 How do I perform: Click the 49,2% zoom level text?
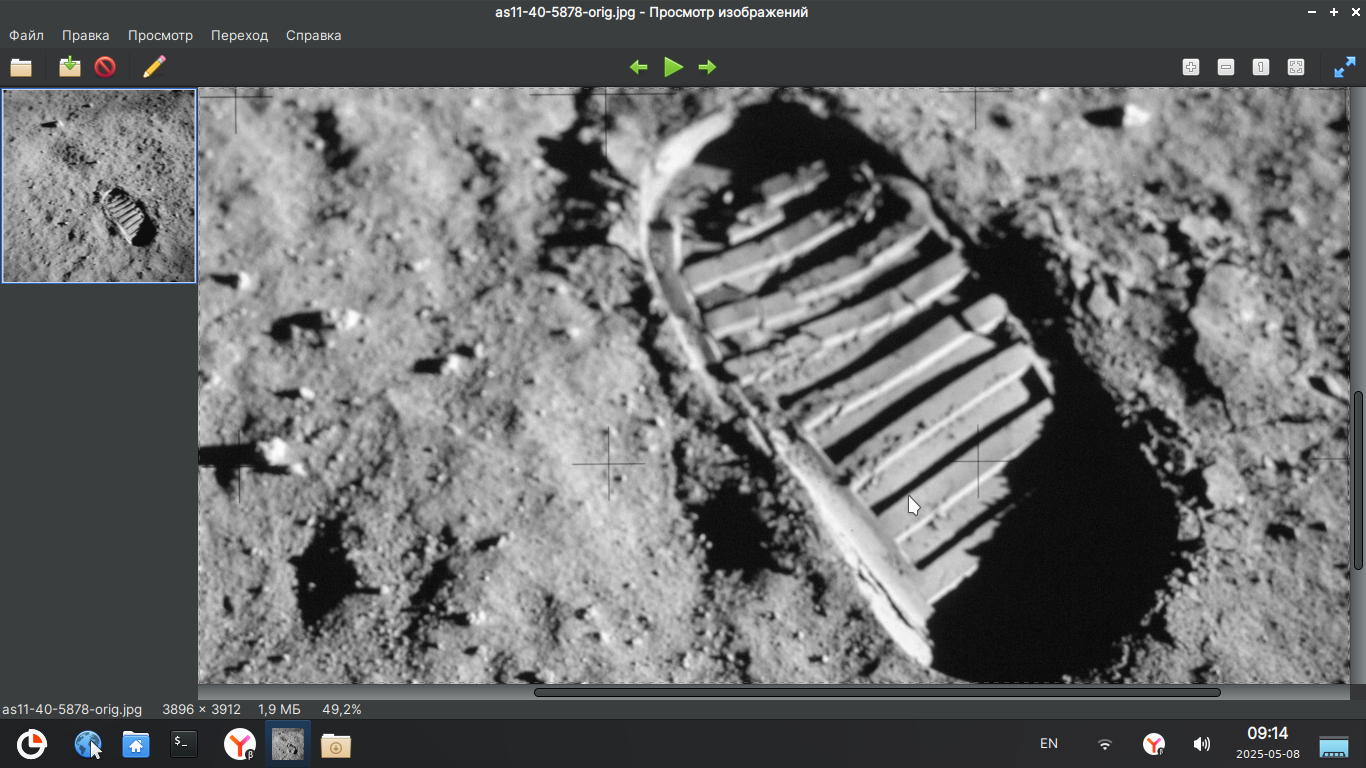342,709
